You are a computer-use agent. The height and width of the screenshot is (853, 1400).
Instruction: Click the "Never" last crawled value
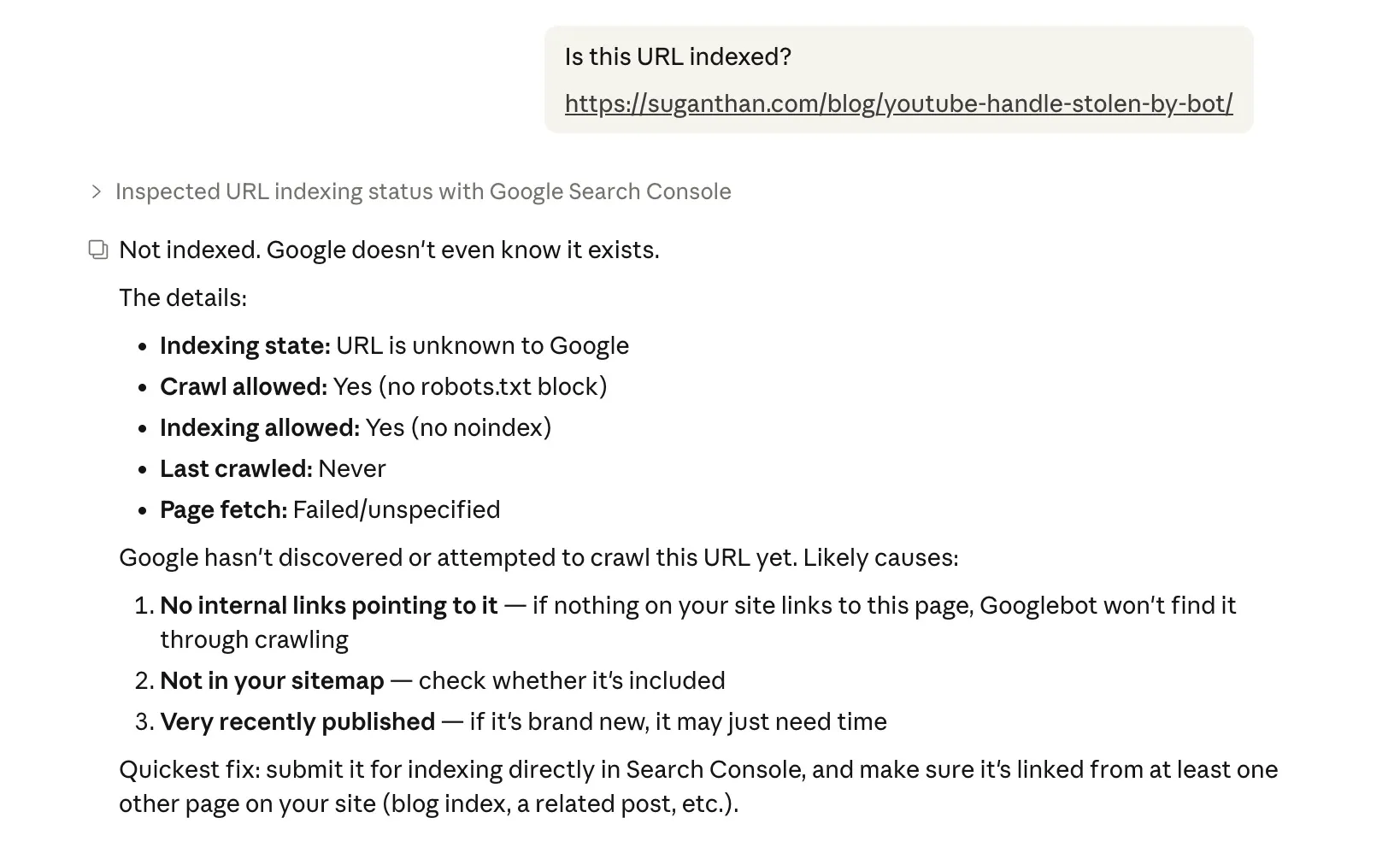tap(352, 468)
